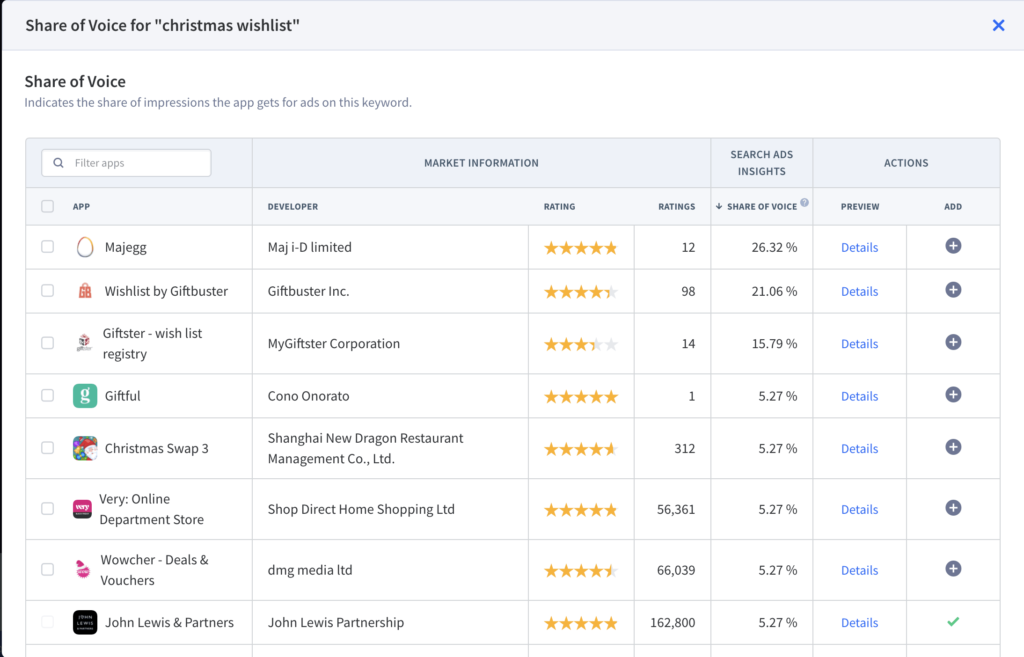The width and height of the screenshot is (1024, 657).
Task: Toggle the select-all apps checkbox
Action: pos(48,206)
